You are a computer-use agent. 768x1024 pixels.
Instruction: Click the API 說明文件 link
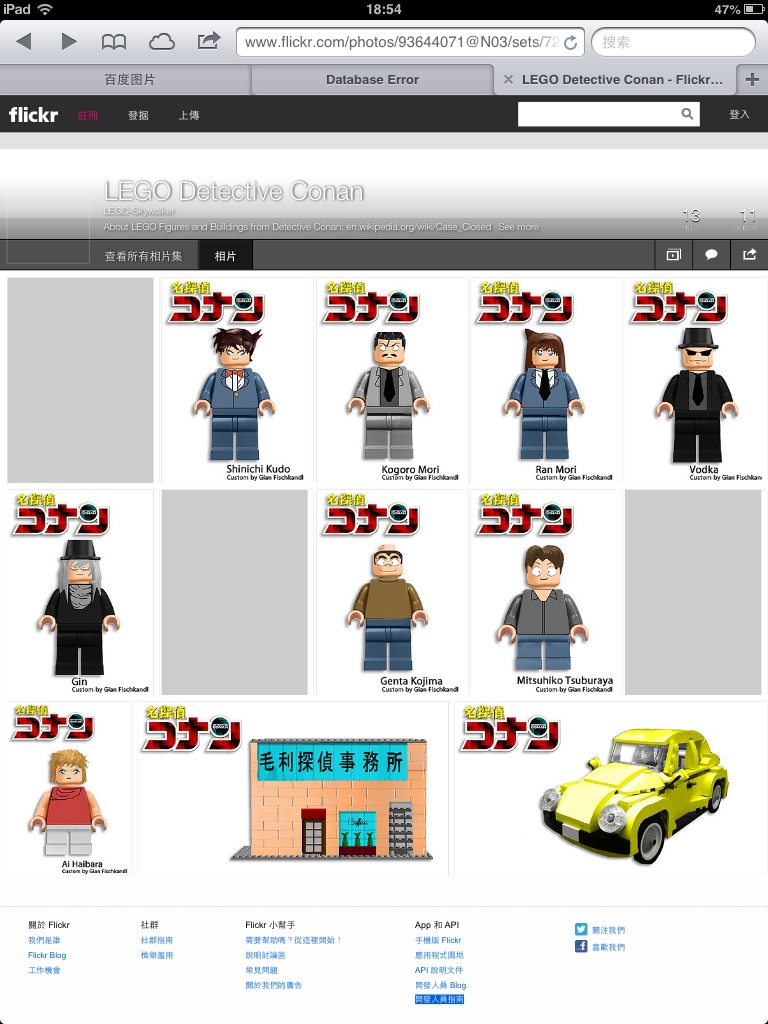[x=439, y=970]
